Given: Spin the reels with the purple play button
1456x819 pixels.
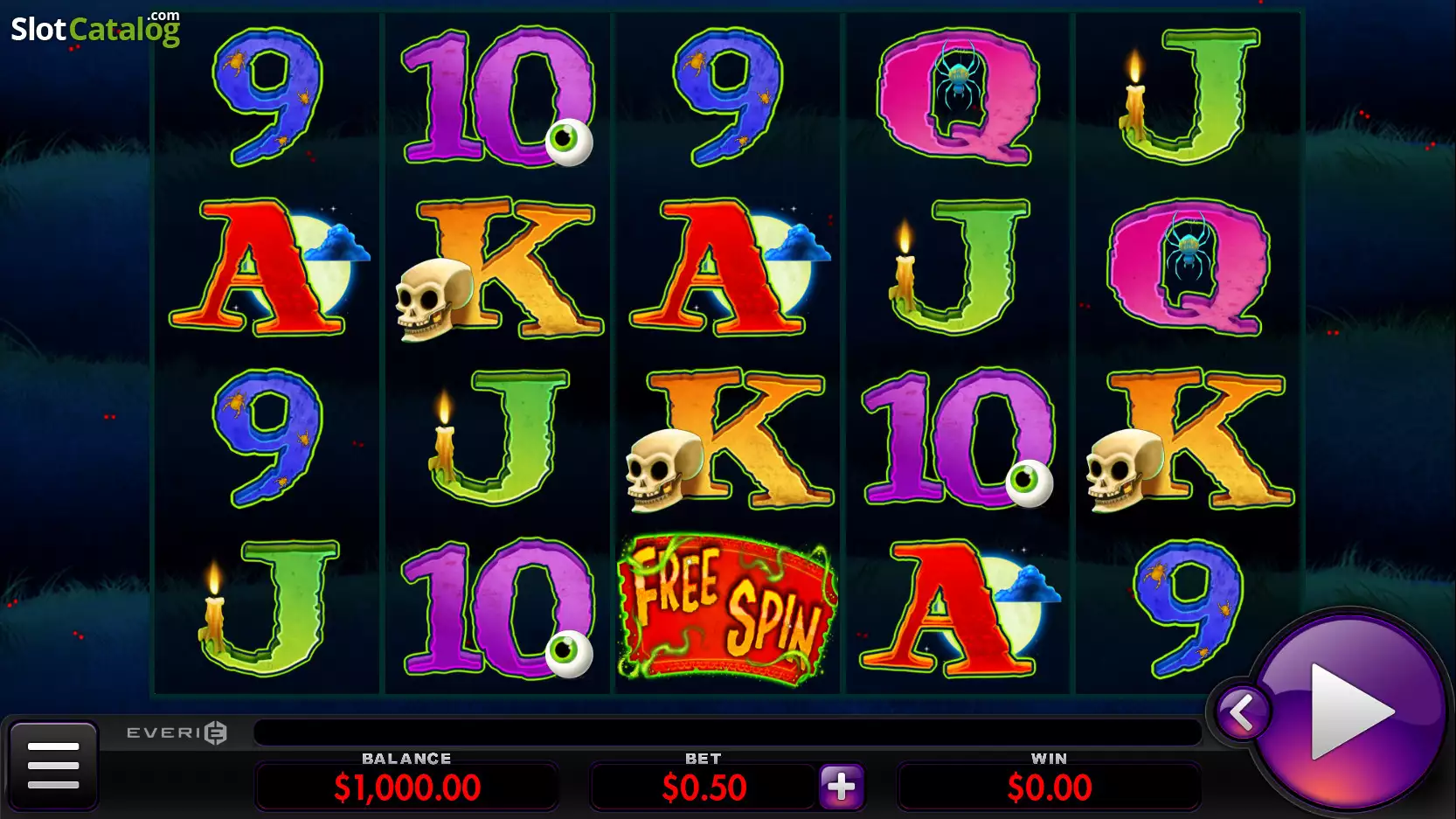Looking at the screenshot, I should click(x=1349, y=711).
